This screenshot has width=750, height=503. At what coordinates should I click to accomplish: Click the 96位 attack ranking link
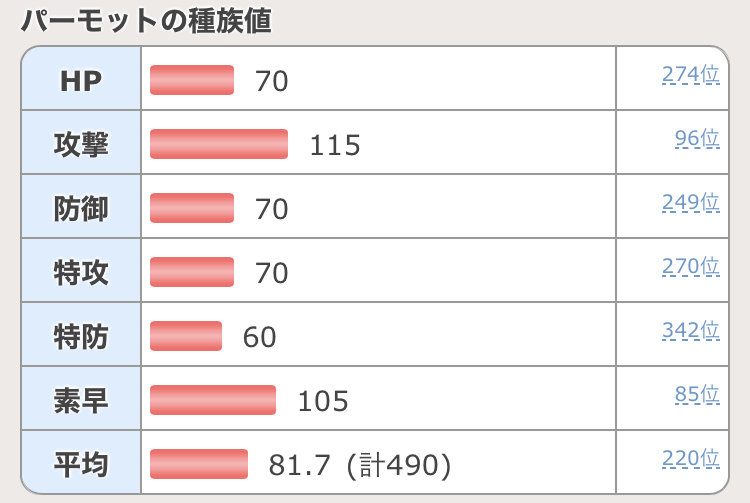coord(697,139)
